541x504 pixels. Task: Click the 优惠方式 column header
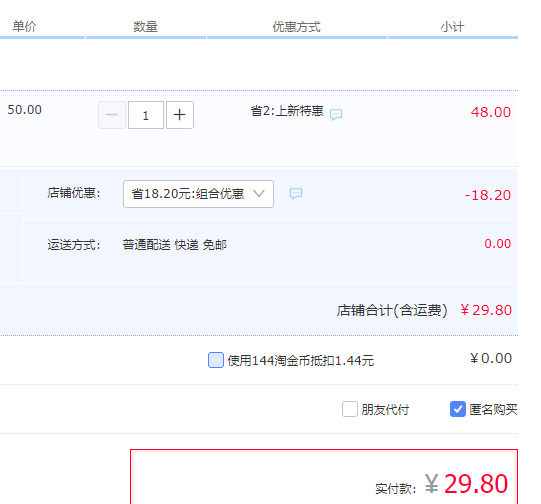point(297,27)
